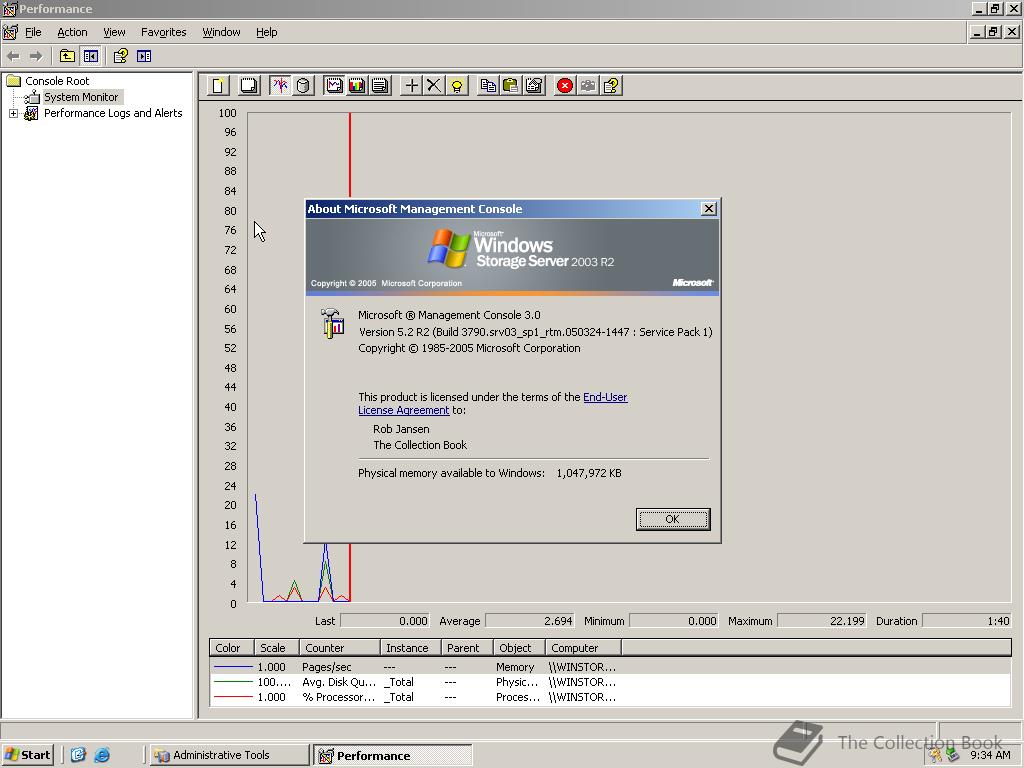Click the MMC Forward arrow
The height and width of the screenshot is (768, 1024).
tap(36, 56)
